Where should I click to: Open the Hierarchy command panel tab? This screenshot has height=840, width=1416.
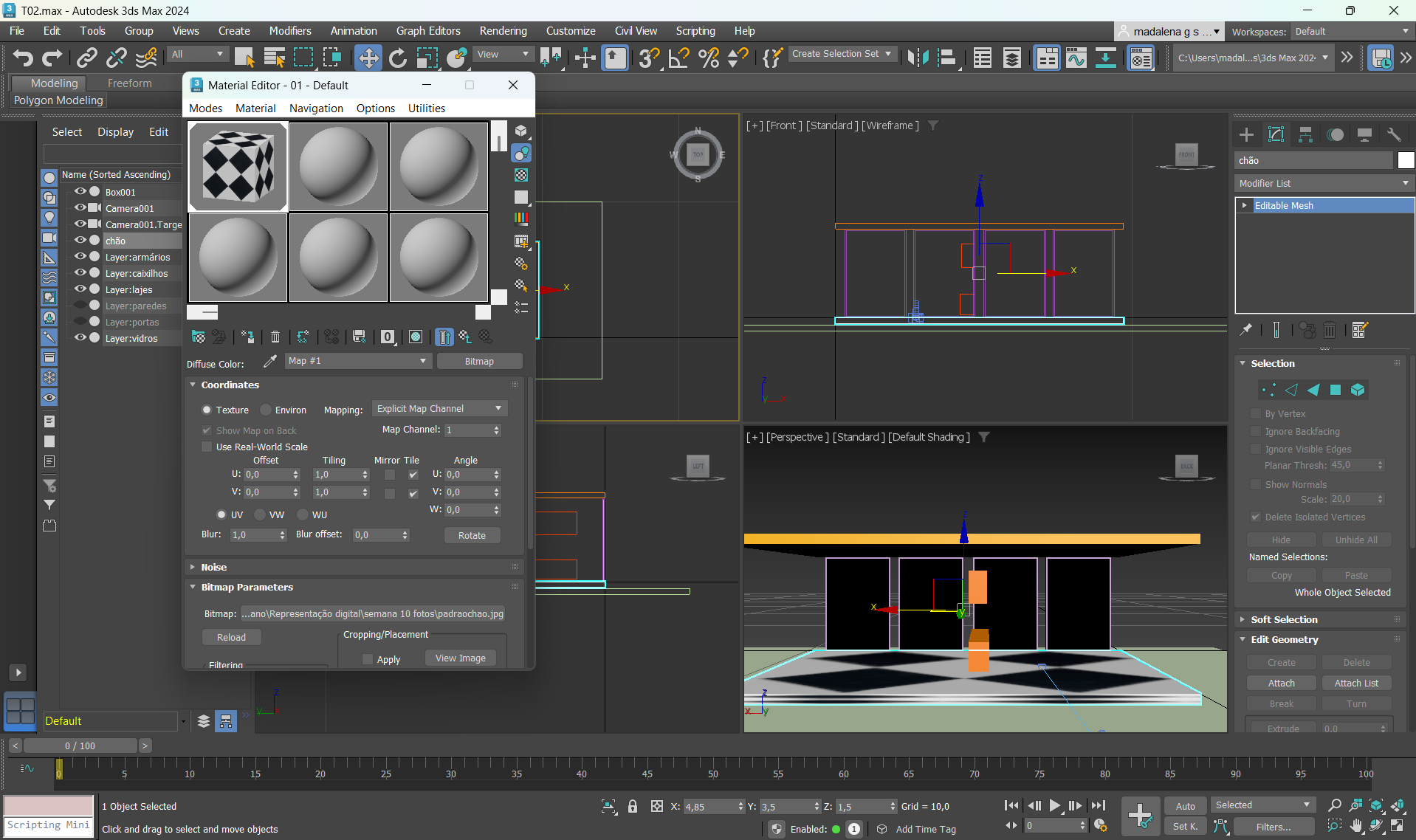click(1305, 134)
